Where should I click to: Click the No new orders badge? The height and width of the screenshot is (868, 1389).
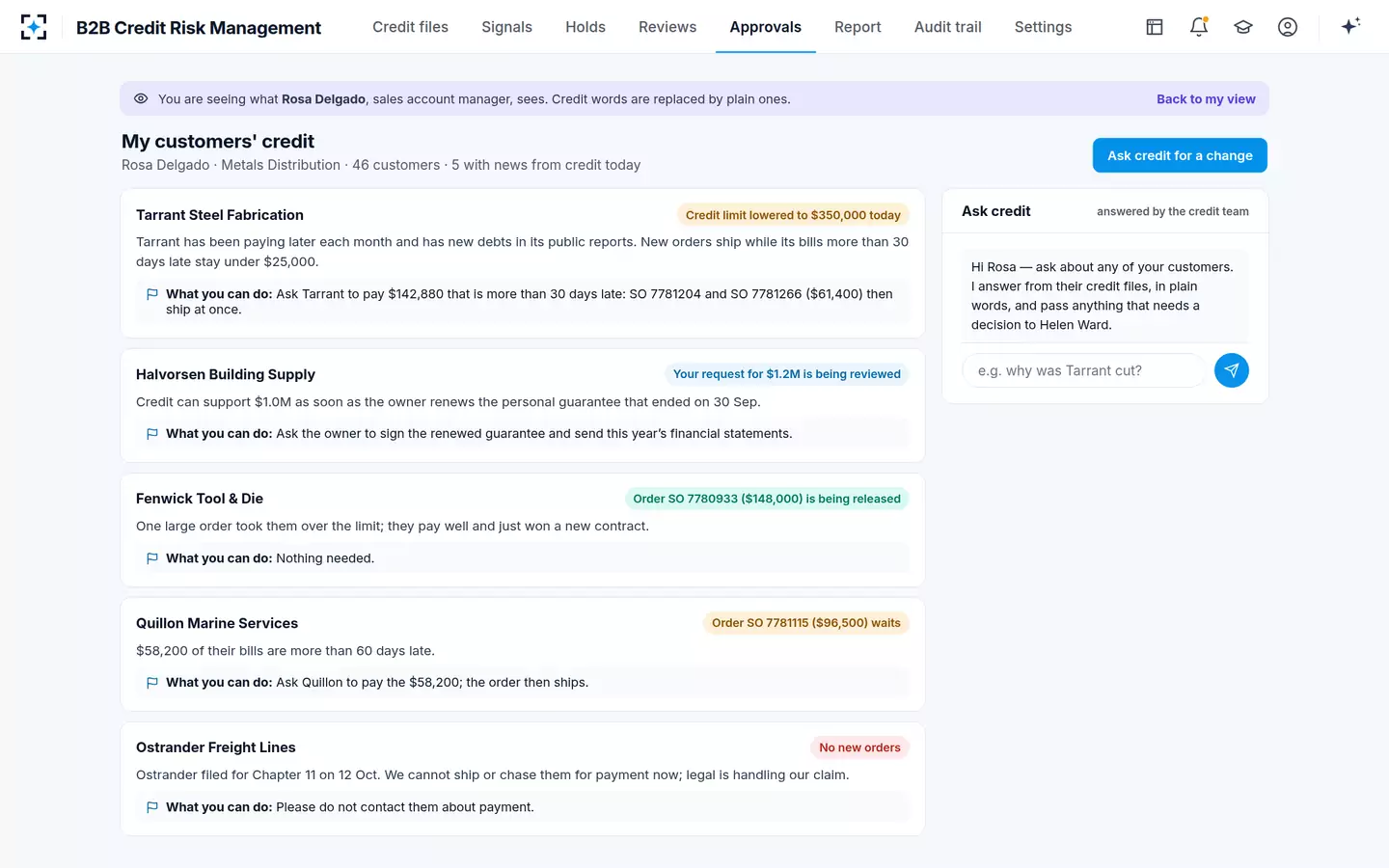click(x=859, y=747)
